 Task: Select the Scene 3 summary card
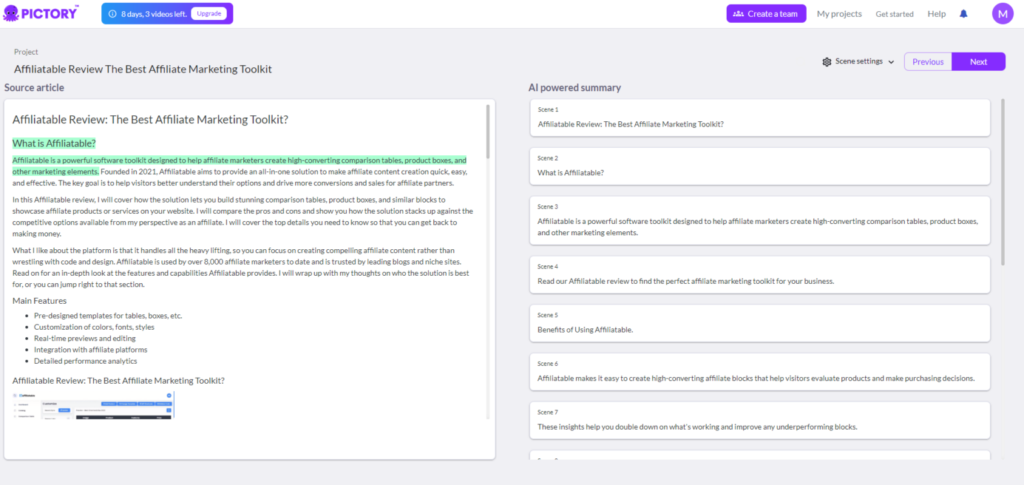[x=760, y=221]
